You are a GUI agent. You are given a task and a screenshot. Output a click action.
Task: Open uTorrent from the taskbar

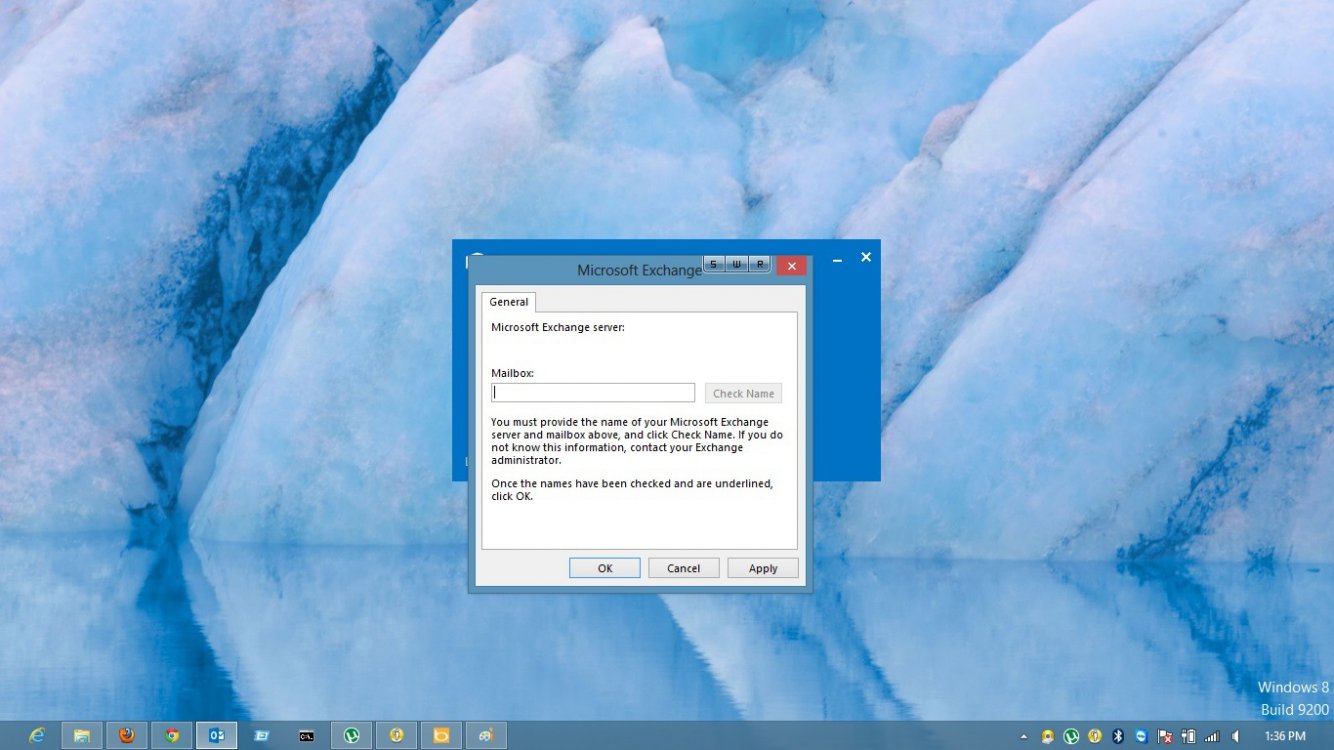point(352,735)
